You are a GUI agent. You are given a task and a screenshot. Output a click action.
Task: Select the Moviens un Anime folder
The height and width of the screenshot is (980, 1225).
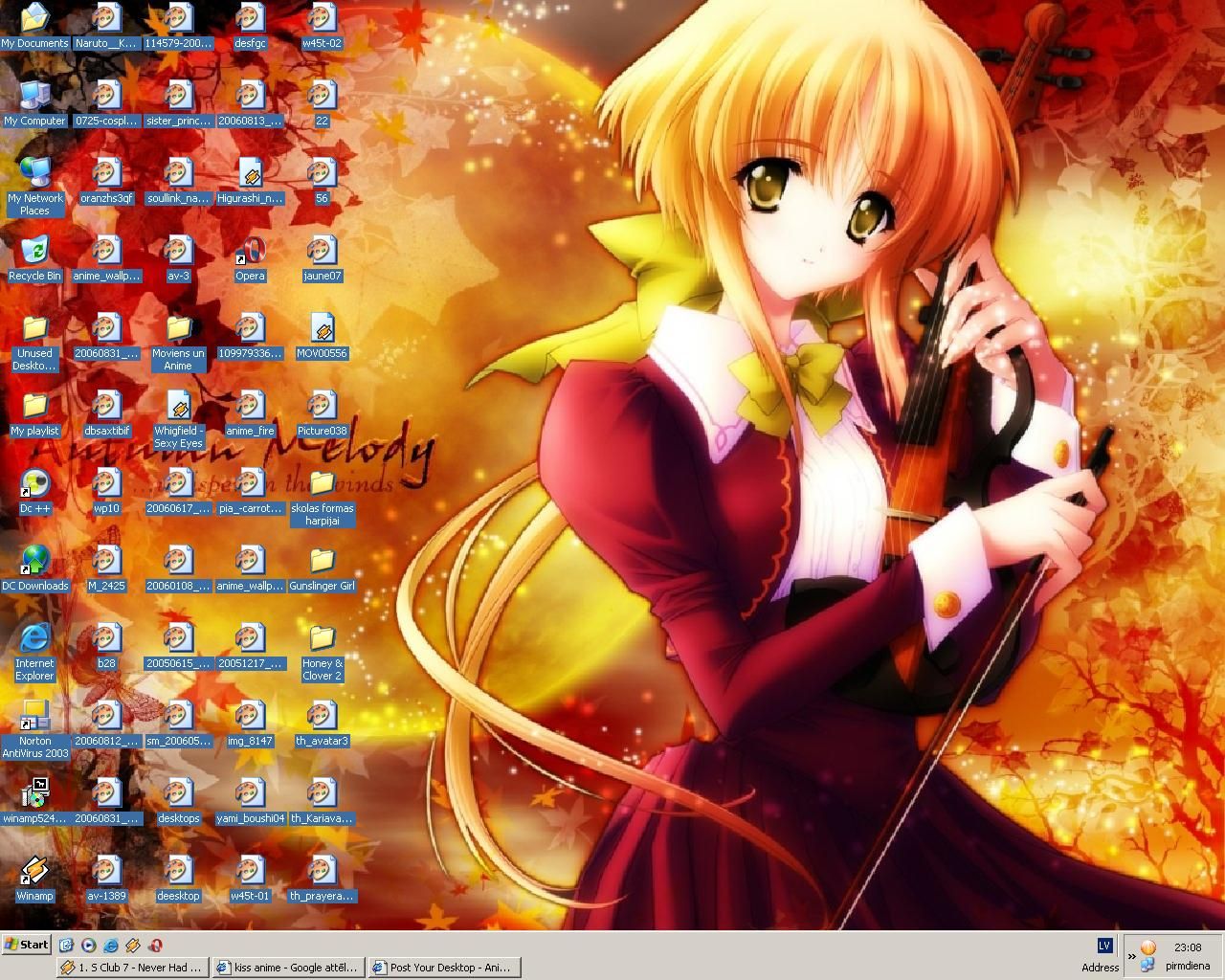click(x=178, y=342)
